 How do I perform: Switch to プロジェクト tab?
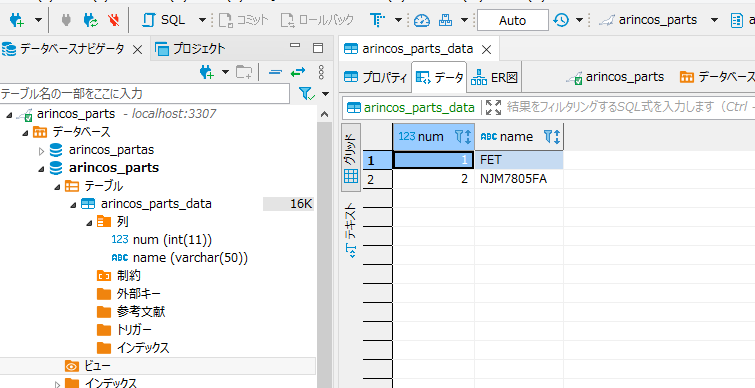pyautogui.click(x=190, y=48)
